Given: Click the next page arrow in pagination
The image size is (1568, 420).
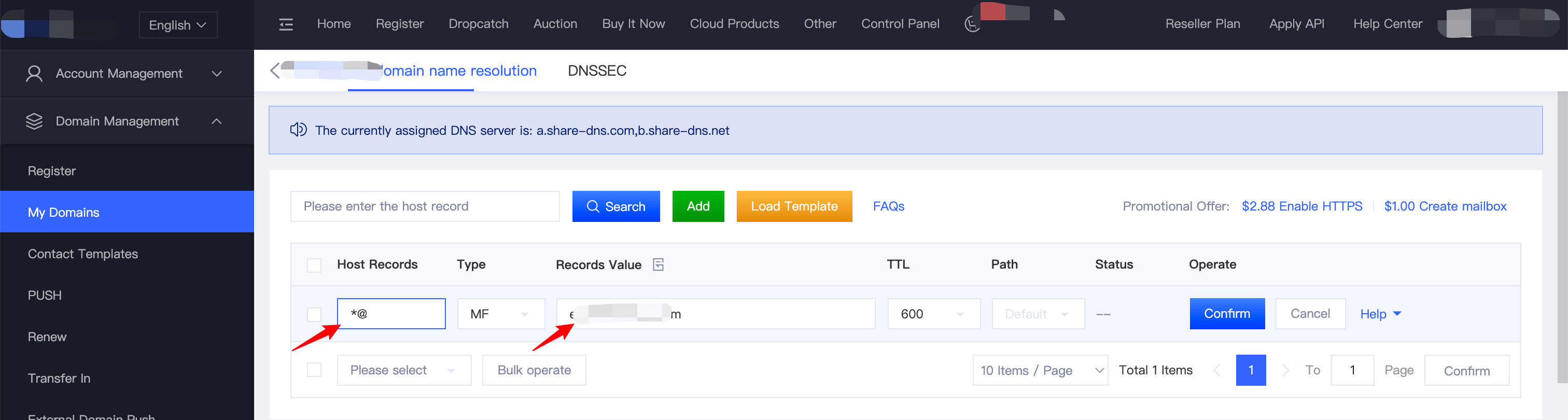Looking at the screenshot, I should [x=1285, y=370].
